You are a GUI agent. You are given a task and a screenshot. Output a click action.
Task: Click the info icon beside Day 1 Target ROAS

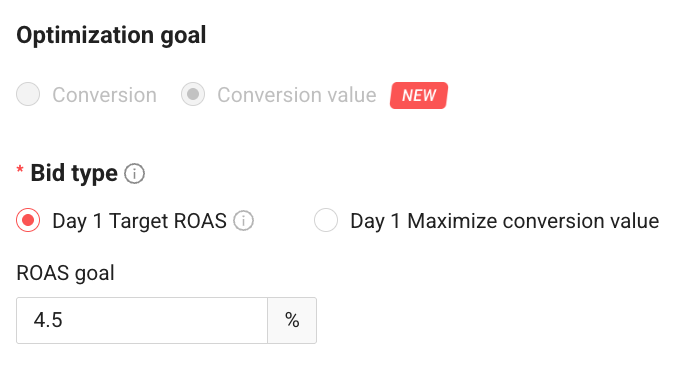[x=243, y=221]
